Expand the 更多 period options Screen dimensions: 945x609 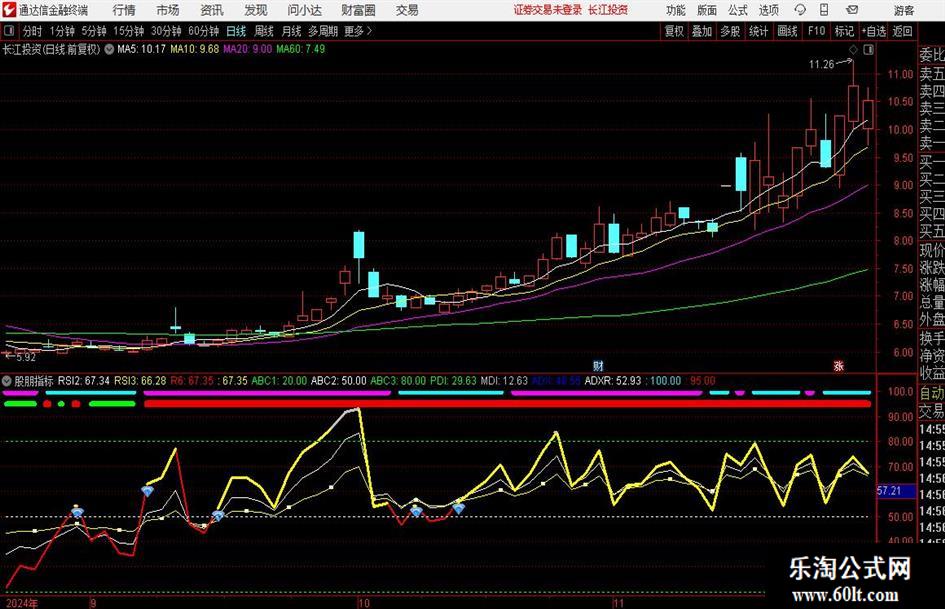coord(358,31)
